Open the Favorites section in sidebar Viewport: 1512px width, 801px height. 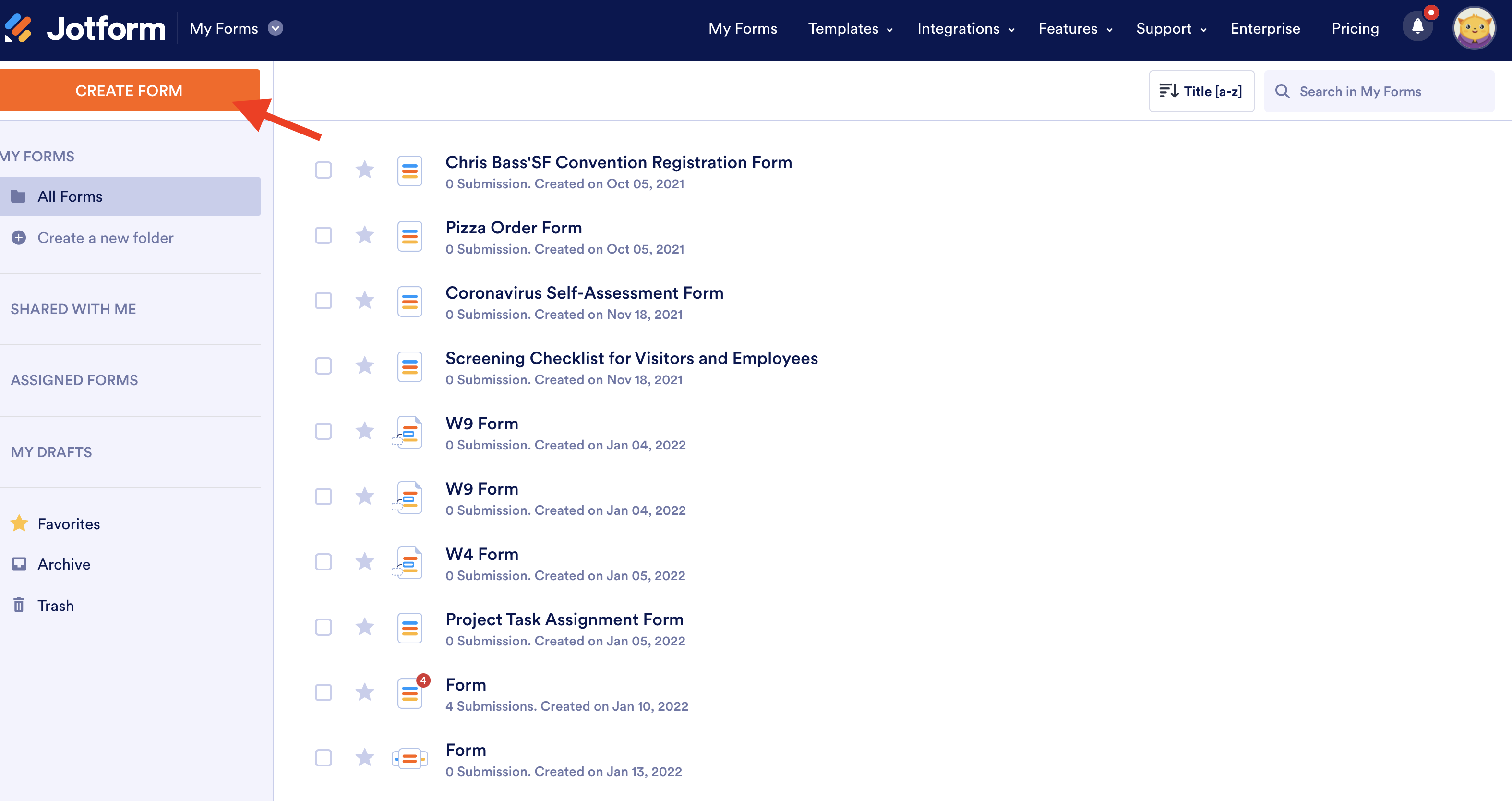click(x=68, y=524)
